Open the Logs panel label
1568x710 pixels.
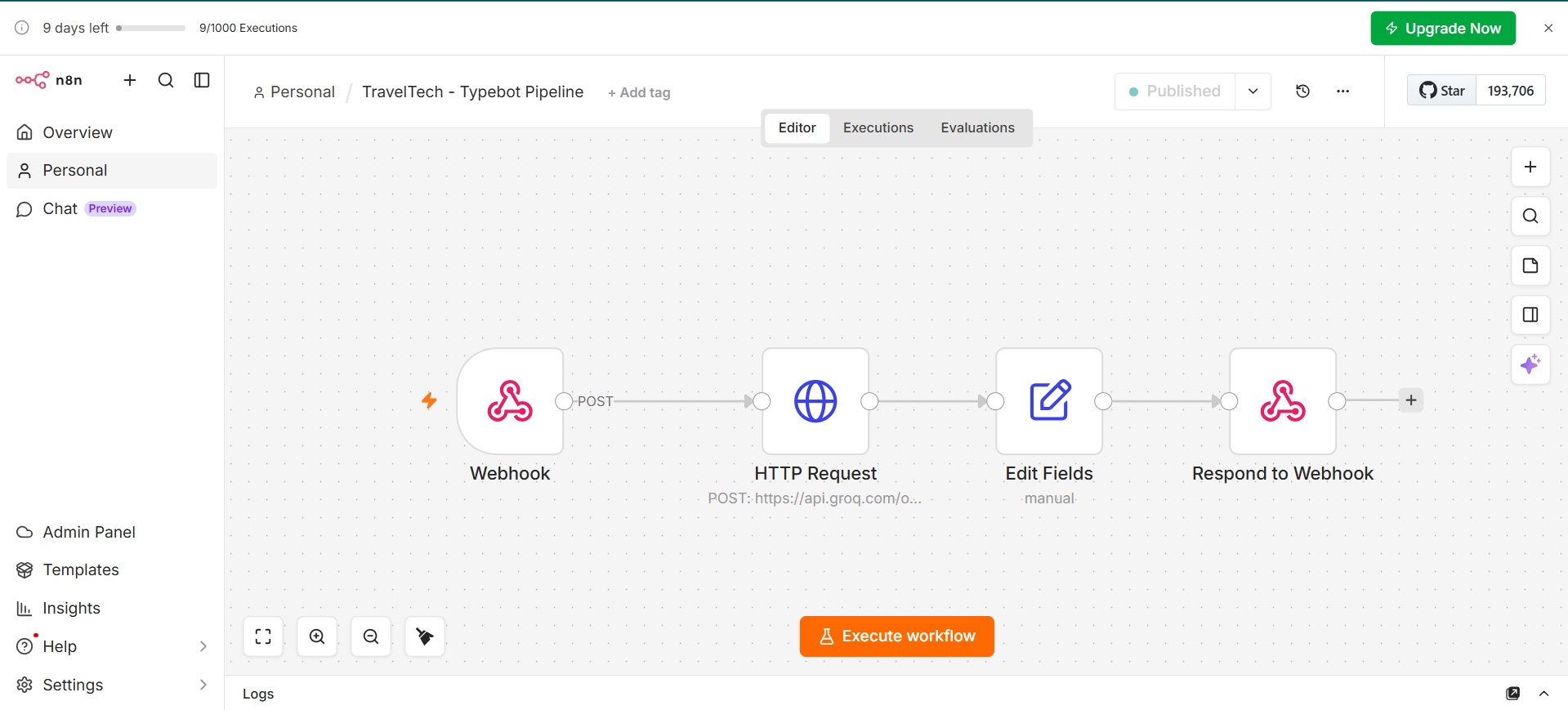tap(258, 694)
